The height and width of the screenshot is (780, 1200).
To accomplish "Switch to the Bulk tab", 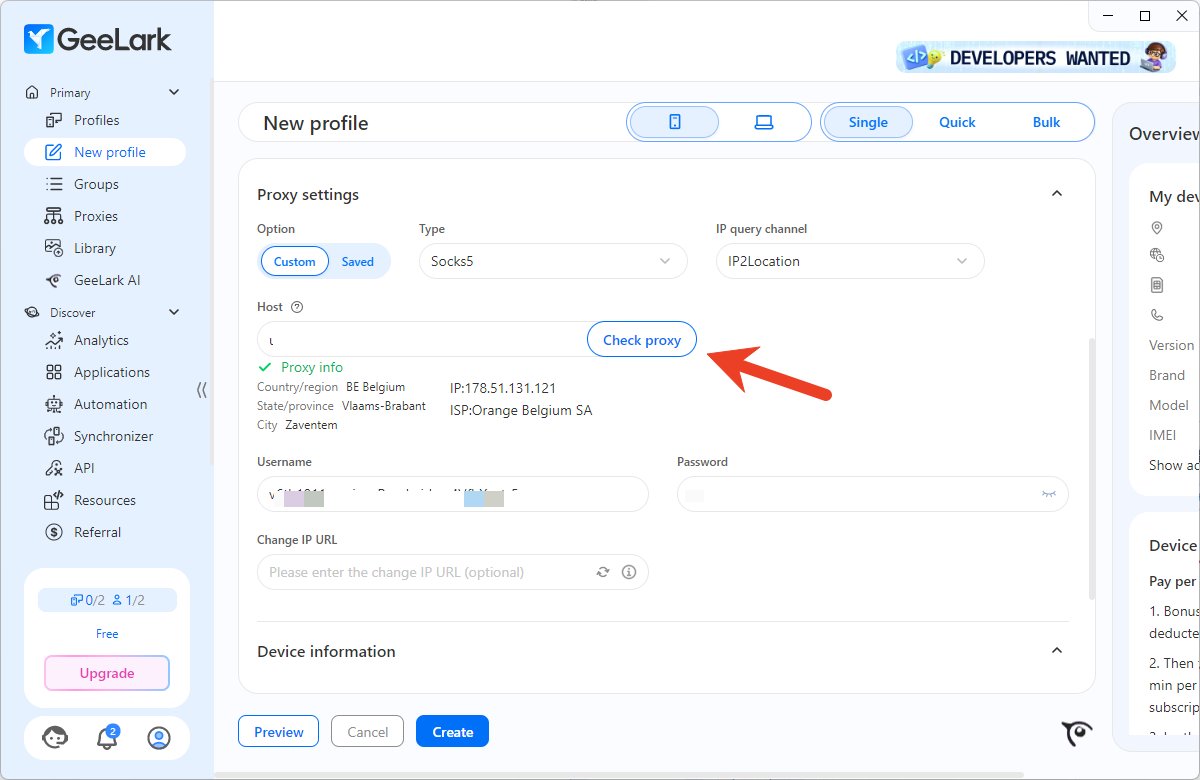I will click(1046, 122).
